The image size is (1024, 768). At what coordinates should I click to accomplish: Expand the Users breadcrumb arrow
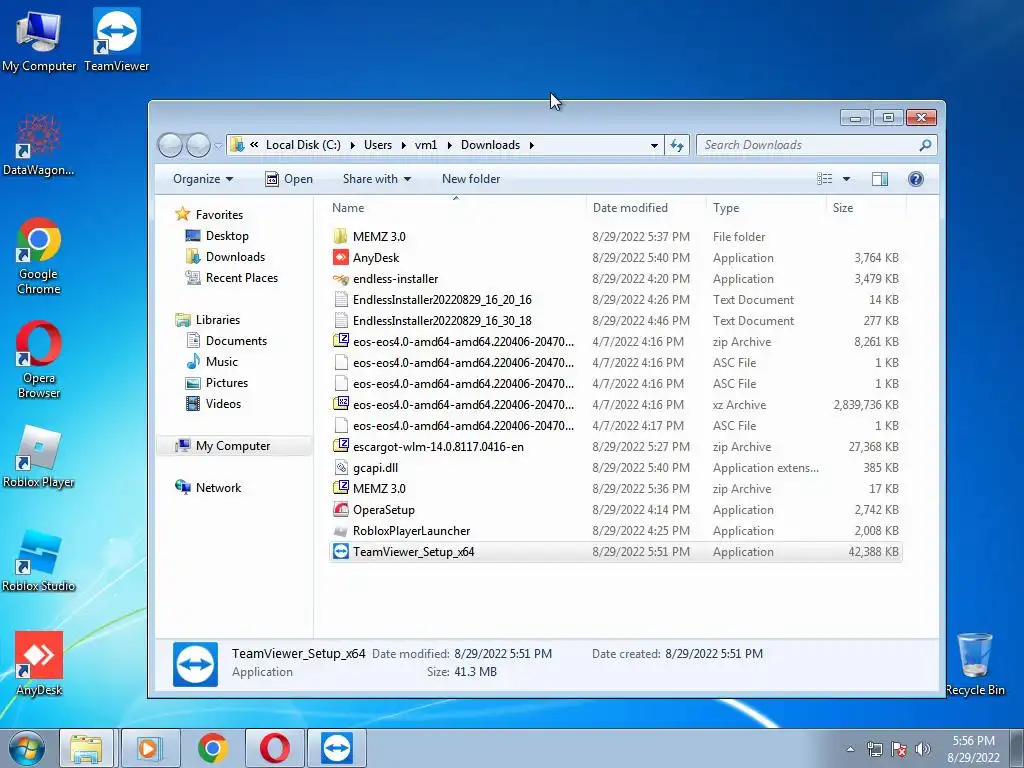pyautogui.click(x=404, y=145)
